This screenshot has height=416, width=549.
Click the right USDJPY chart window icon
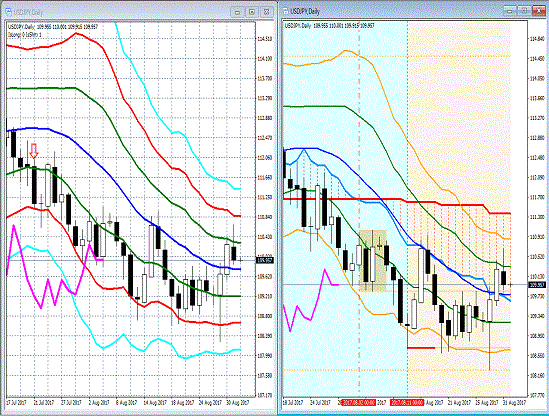point(285,11)
